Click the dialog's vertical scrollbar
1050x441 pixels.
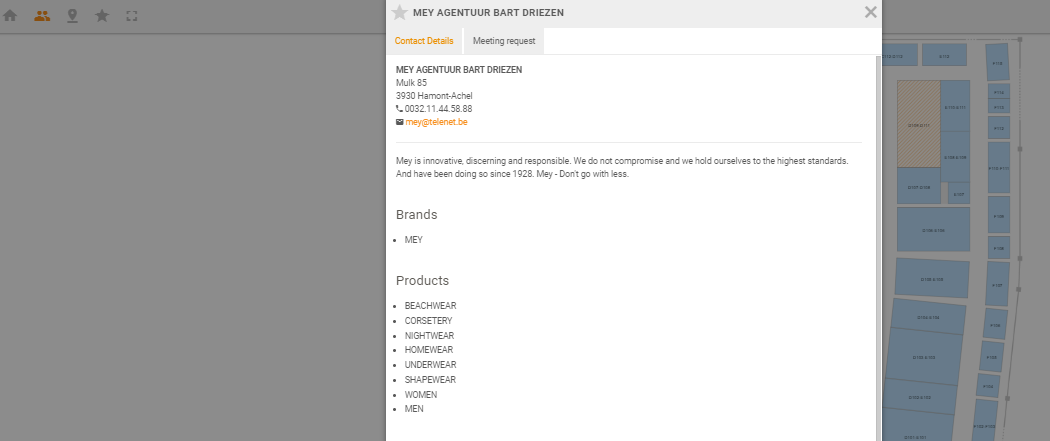pyautogui.click(x=878, y=248)
